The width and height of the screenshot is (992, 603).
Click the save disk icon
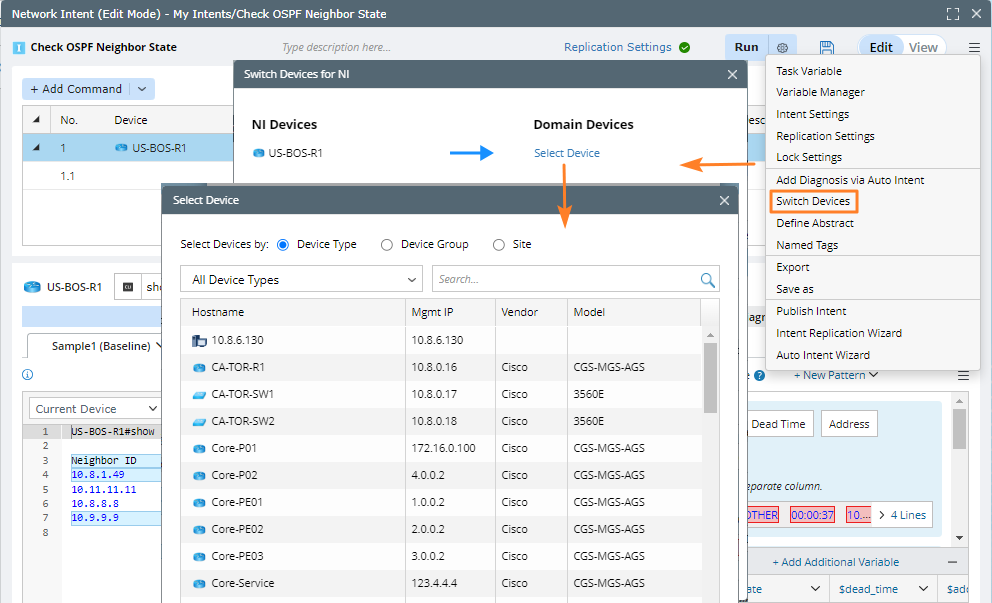click(x=826, y=48)
